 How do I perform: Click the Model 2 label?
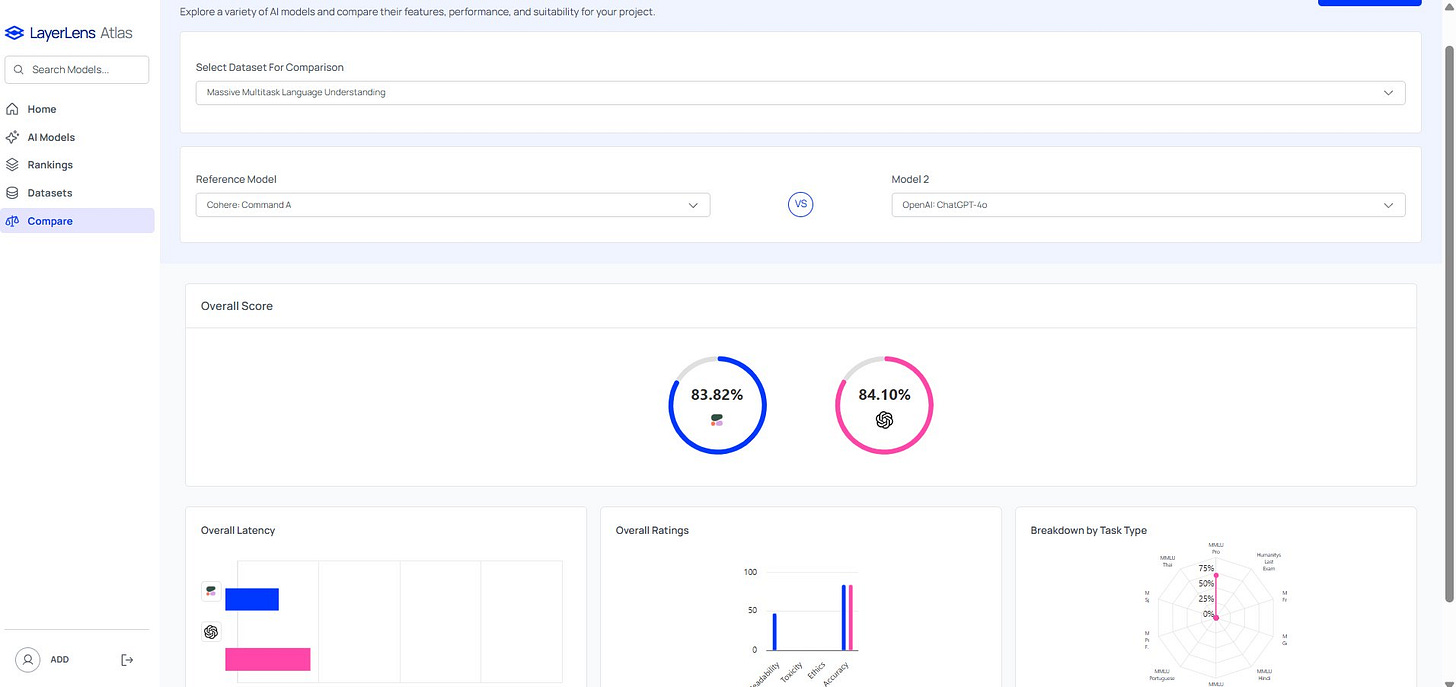[x=910, y=179]
